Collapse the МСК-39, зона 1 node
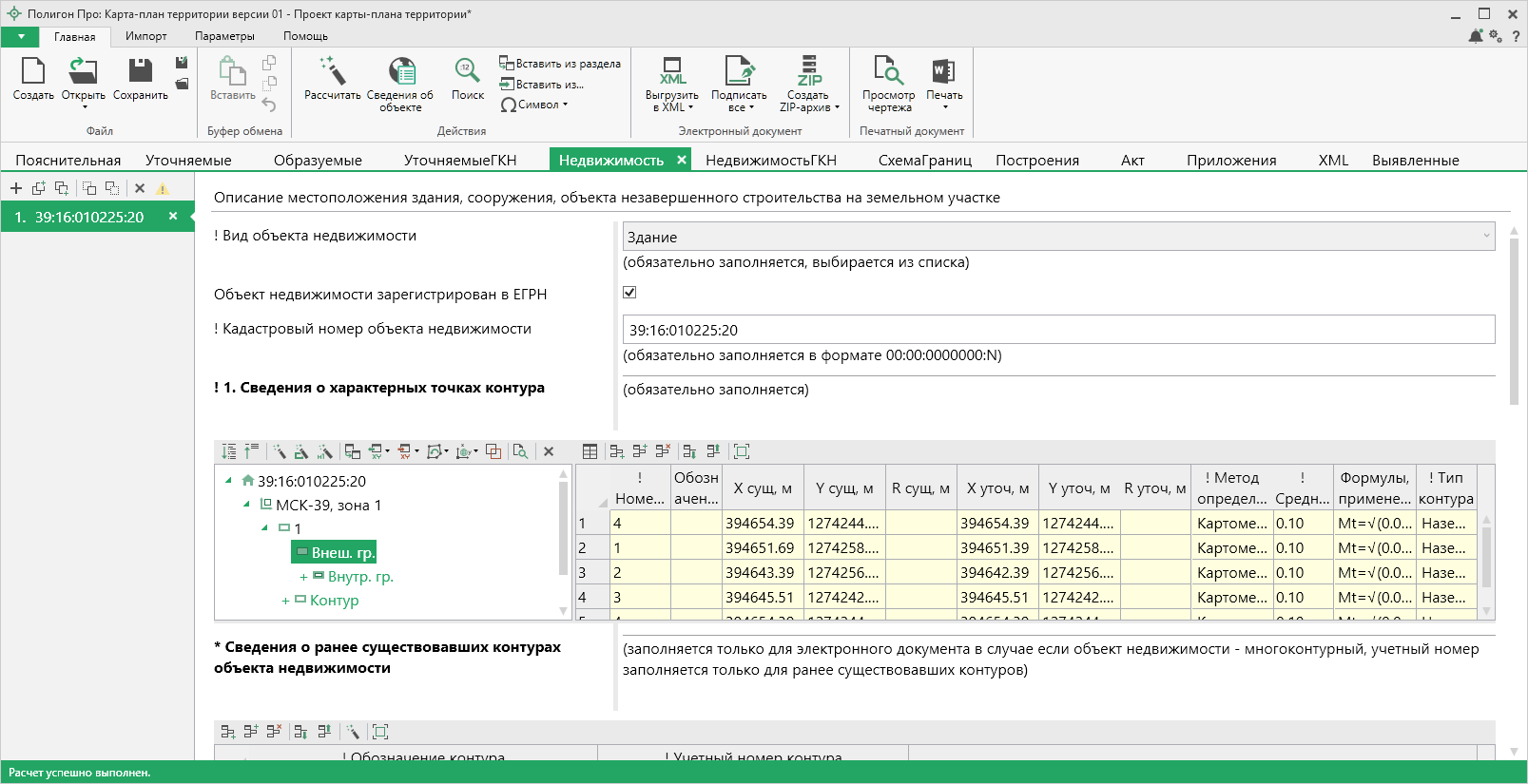 247,505
